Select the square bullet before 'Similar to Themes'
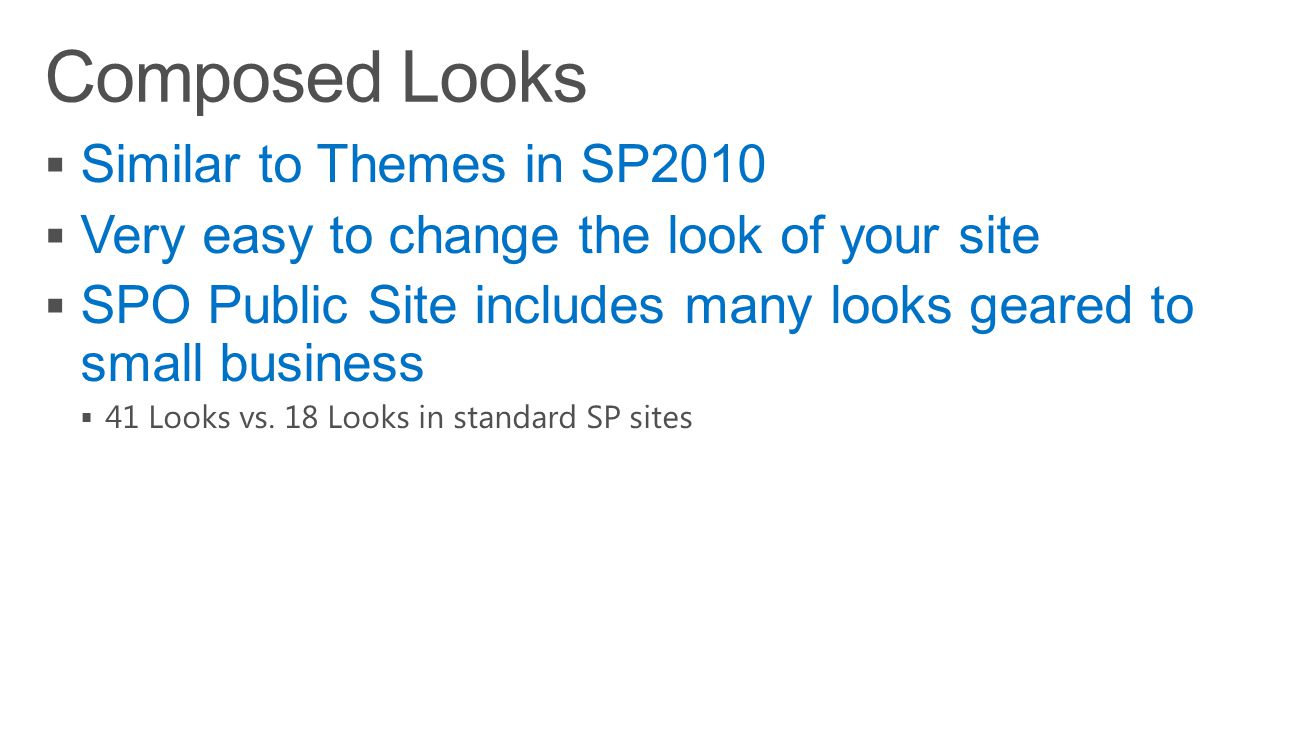The width and height of the screenshot is (1305, 734). tap(55, 163)
